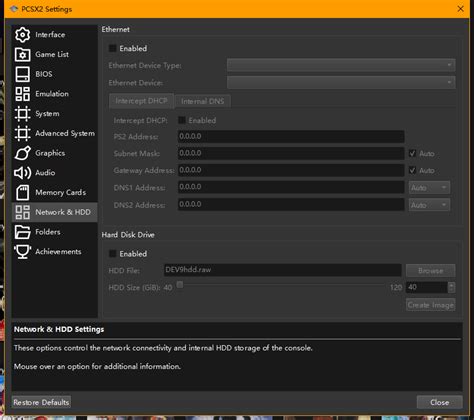
Task: Click the Restore Defaults button
Action: click(41, 402)
